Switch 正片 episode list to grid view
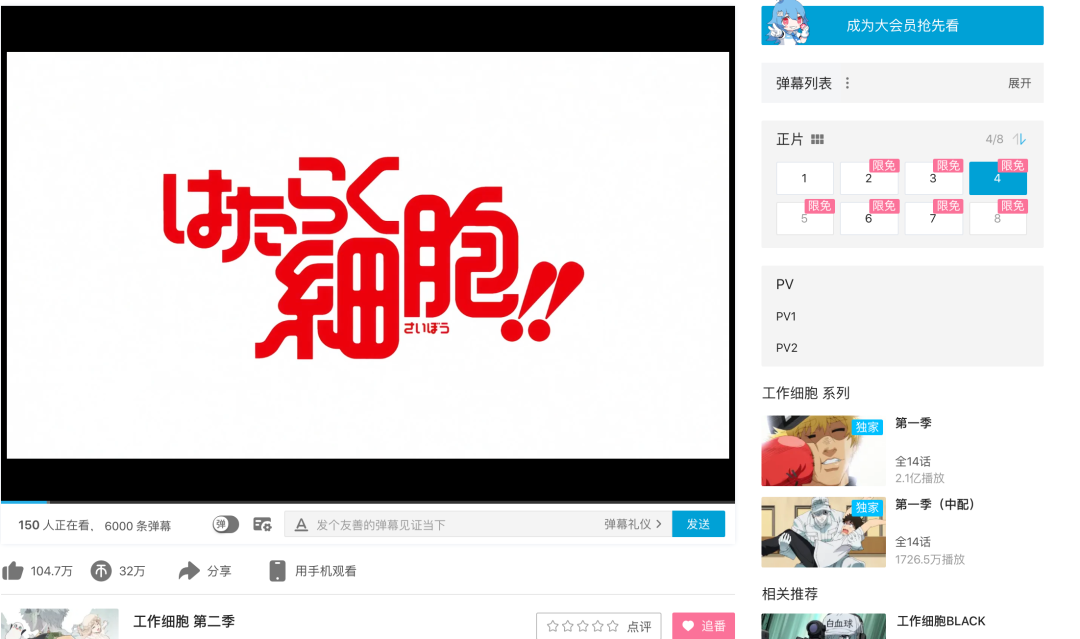 [817, 139]
